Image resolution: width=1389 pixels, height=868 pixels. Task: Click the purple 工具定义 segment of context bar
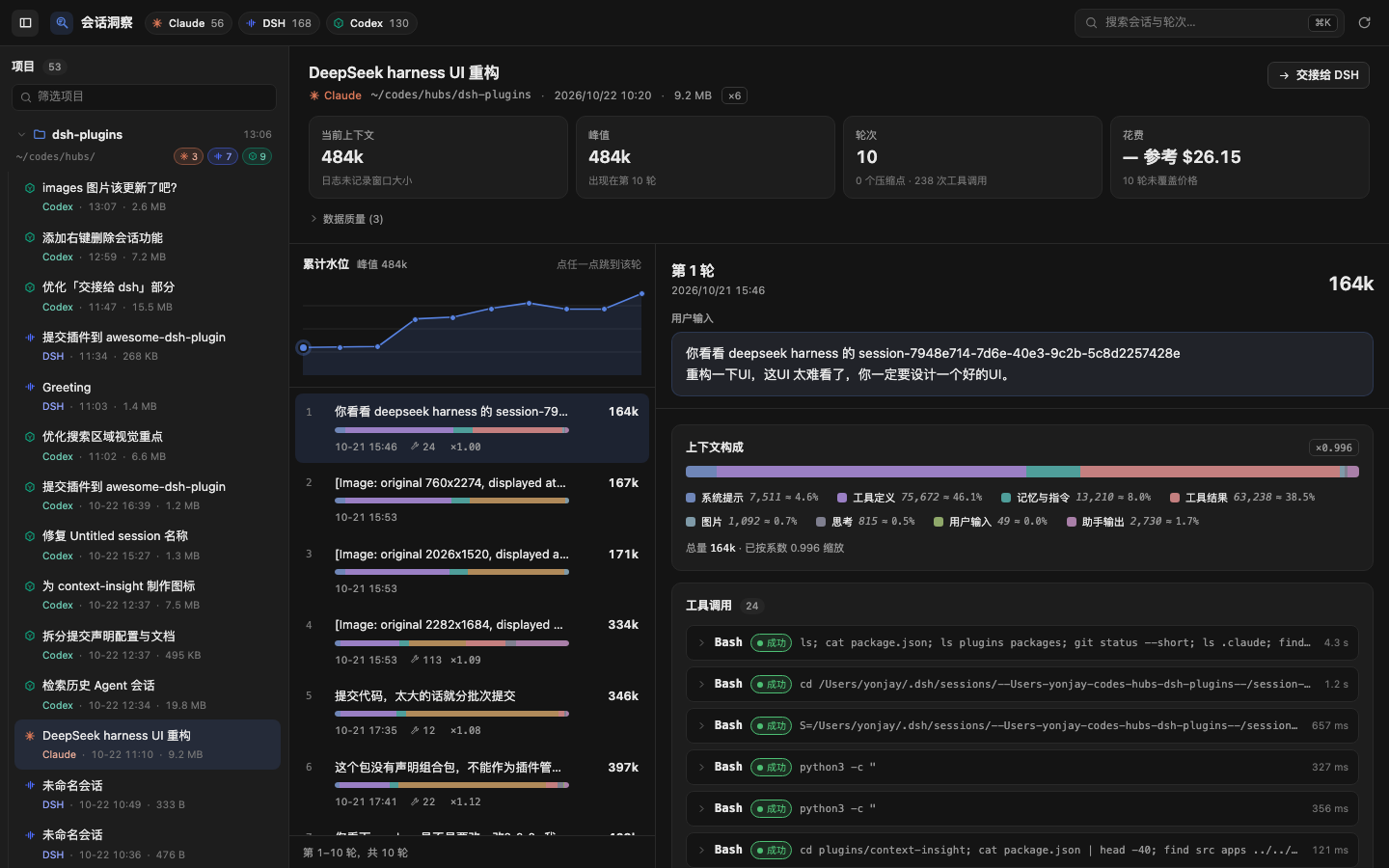tap(871, 472)
